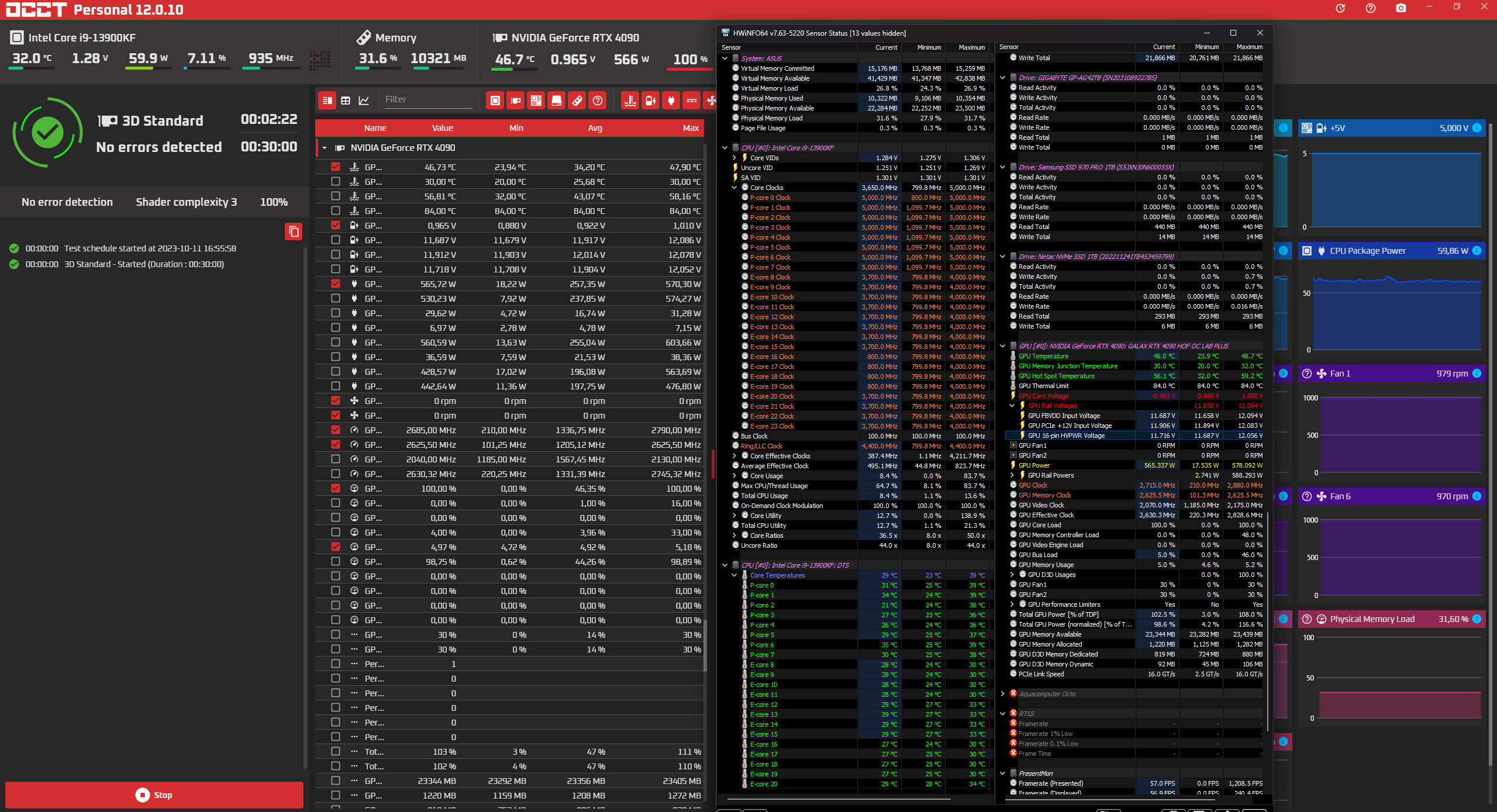Switch sensor list to table view
1497x812 pixels.
[346, 101]
